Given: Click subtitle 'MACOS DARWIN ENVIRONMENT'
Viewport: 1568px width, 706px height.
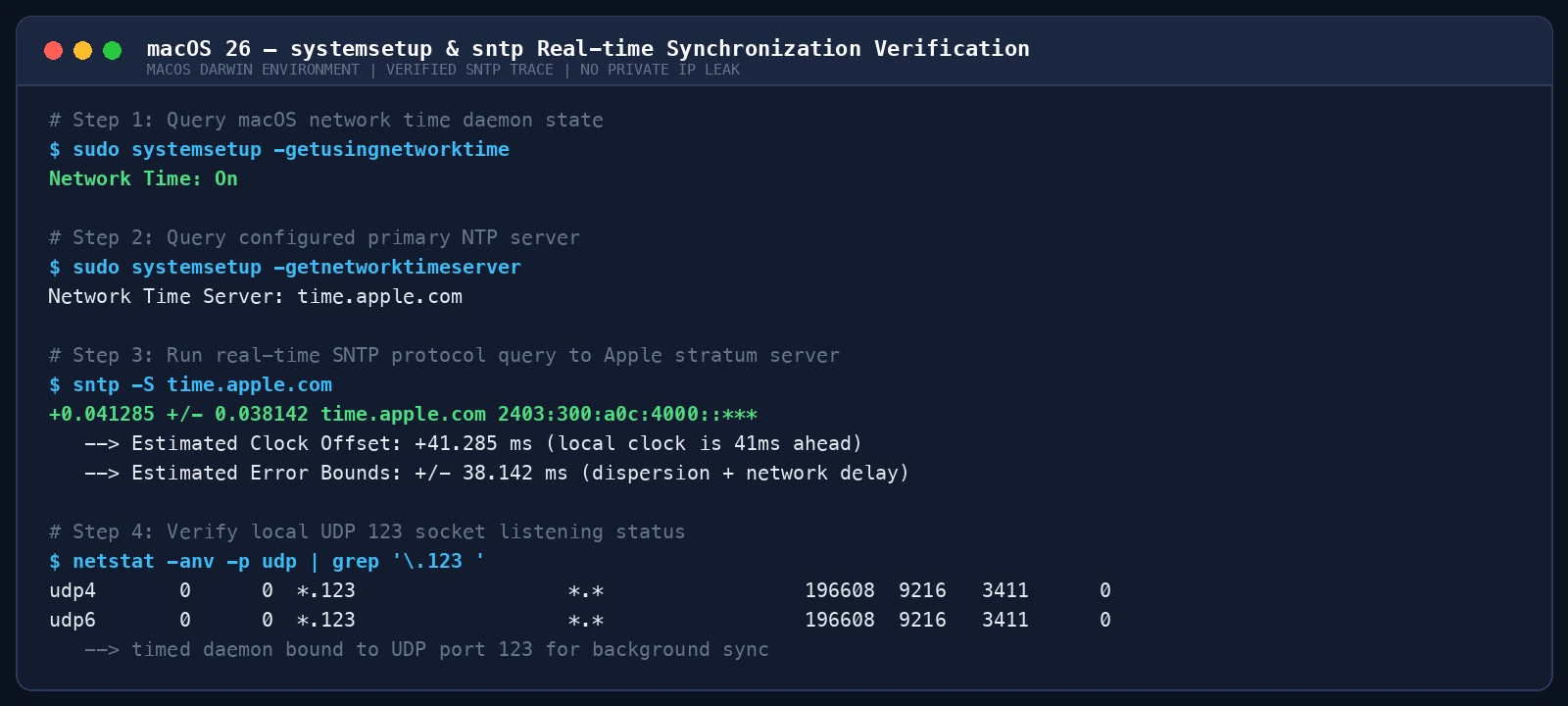Looking at the screenshot, I should (253, 70).
